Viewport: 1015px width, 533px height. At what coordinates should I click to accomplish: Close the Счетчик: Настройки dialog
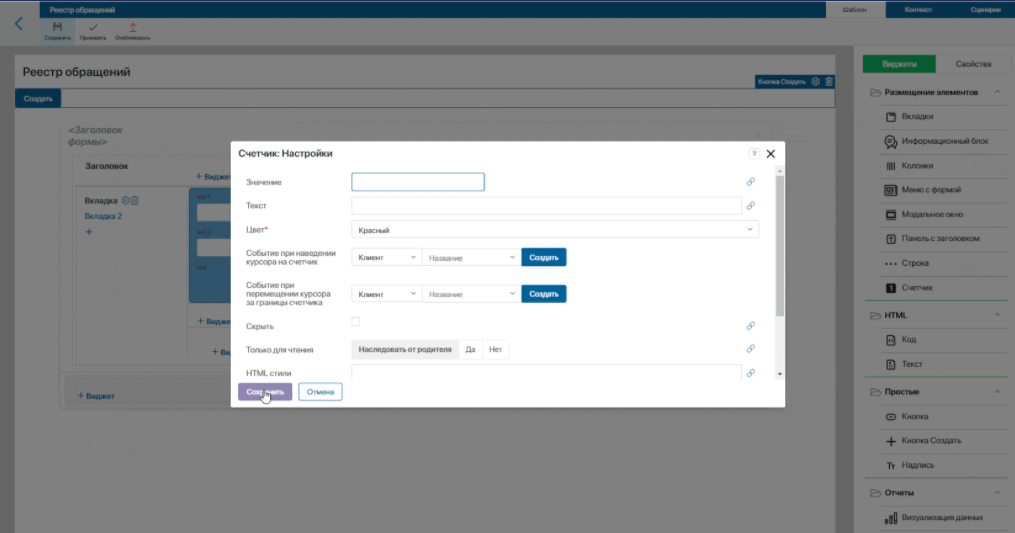point(770,153)
